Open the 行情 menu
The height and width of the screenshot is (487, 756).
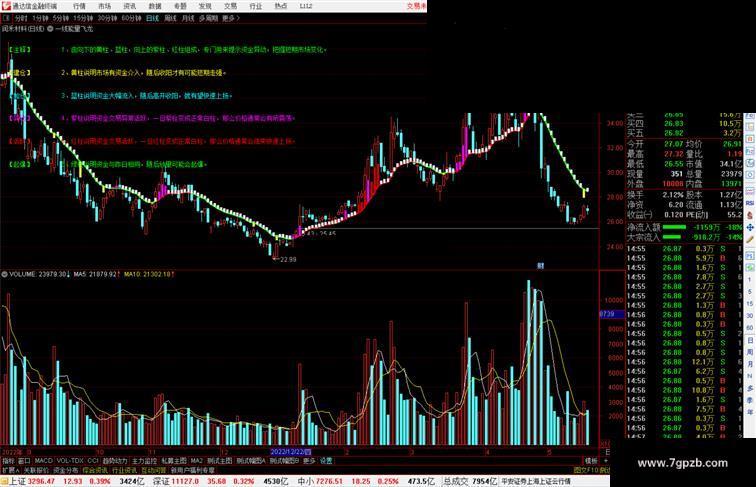79,6
